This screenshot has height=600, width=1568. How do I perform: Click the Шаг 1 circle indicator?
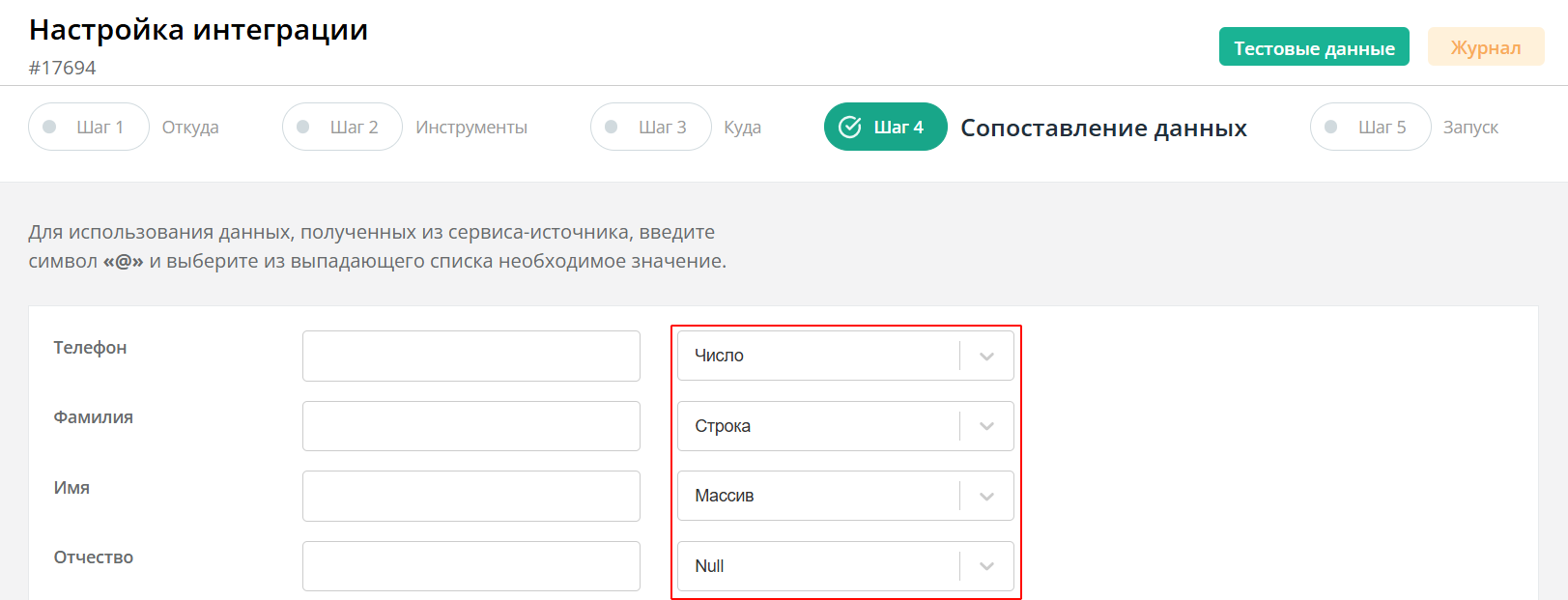point(50,127)
